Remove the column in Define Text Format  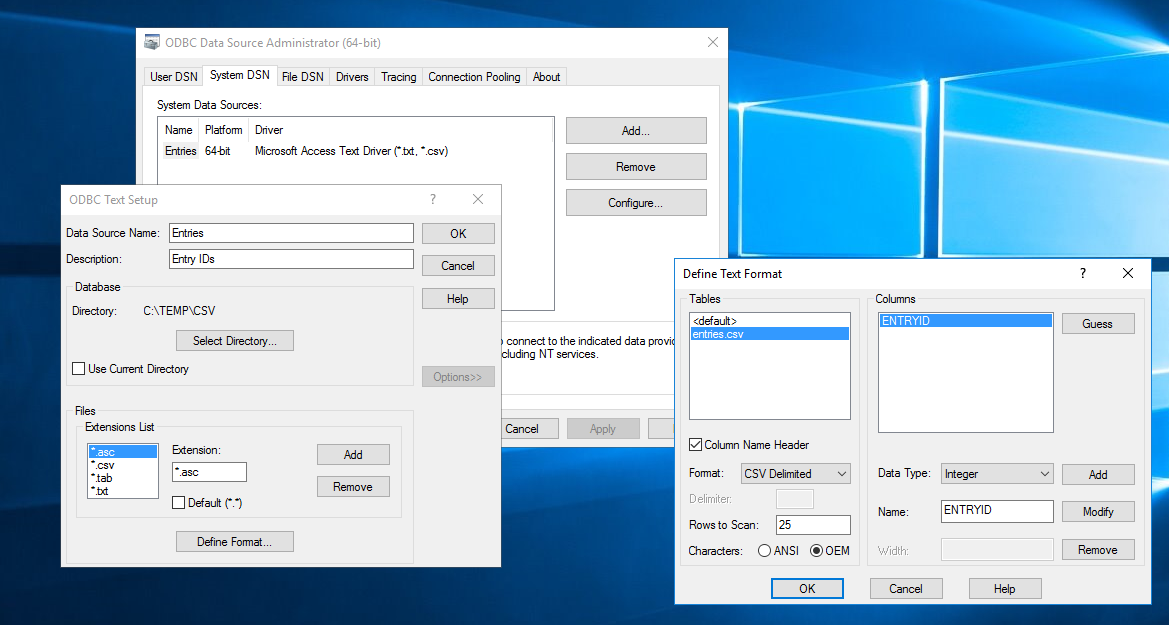point(1097,550)
